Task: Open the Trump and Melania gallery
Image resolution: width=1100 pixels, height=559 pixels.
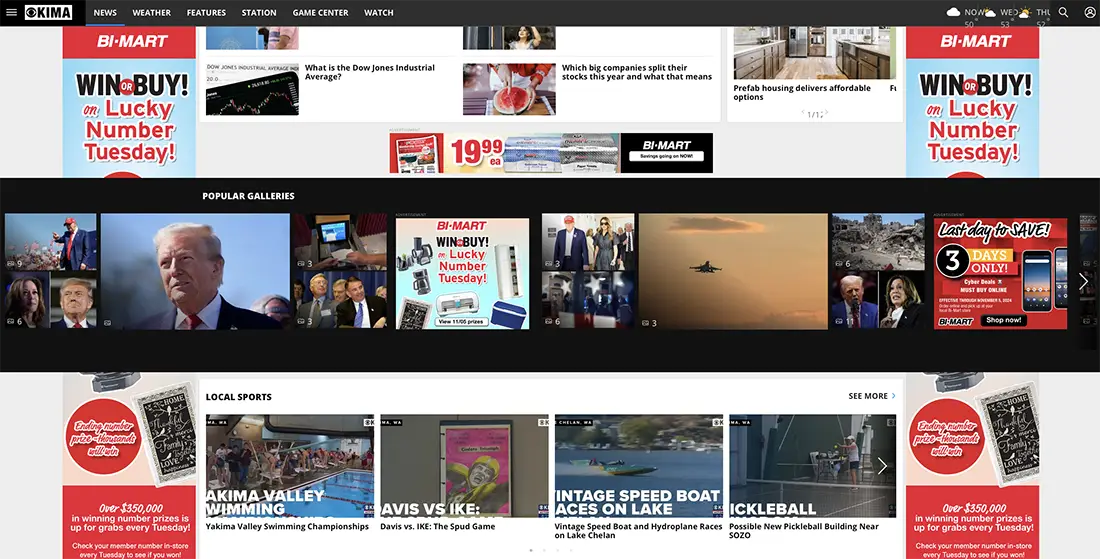Action: click(x=588, y=242)
